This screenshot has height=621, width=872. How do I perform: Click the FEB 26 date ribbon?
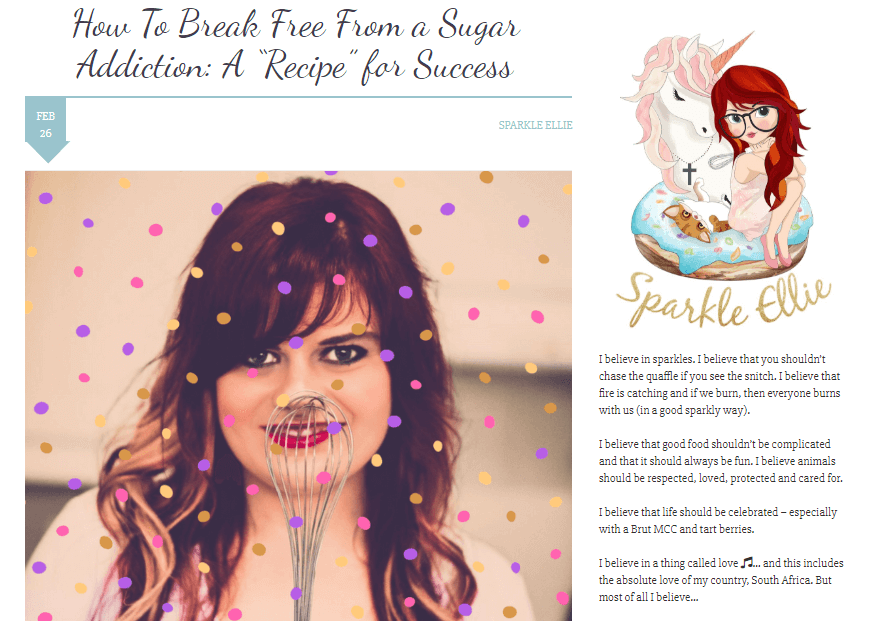pyautogui.click(x=47, y=129)
